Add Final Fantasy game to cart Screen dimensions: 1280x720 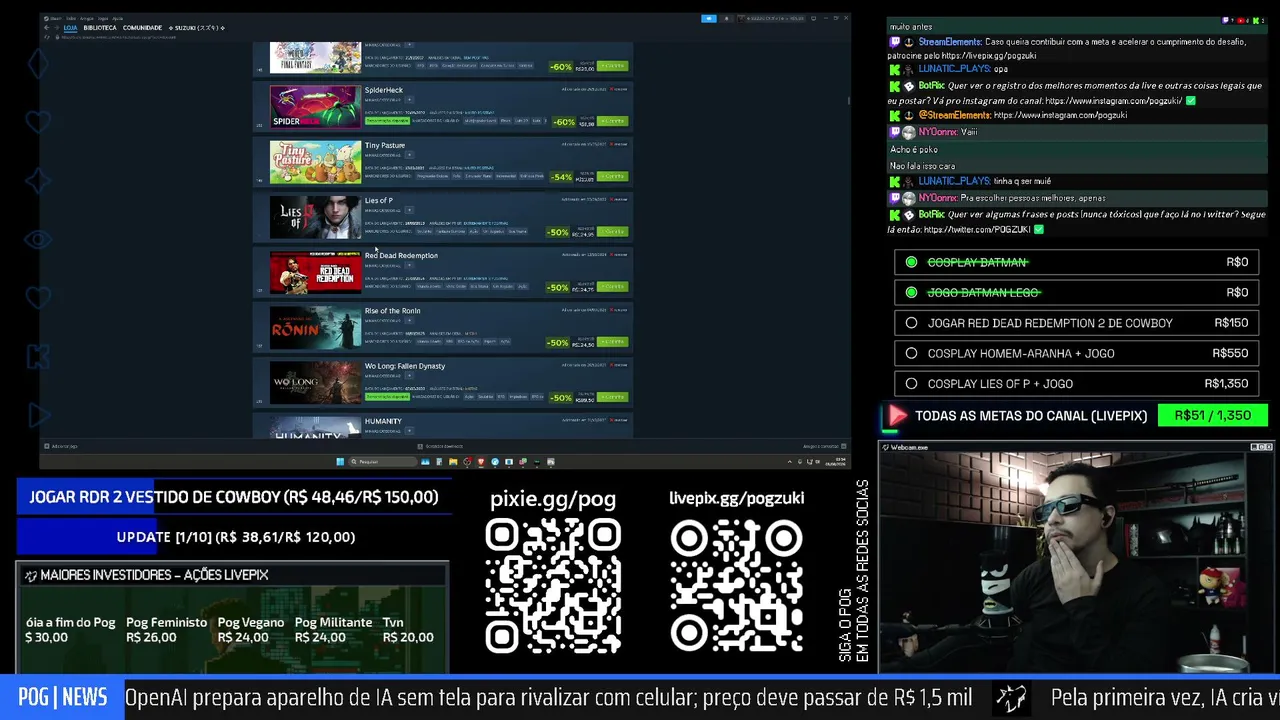coord(612,66)
